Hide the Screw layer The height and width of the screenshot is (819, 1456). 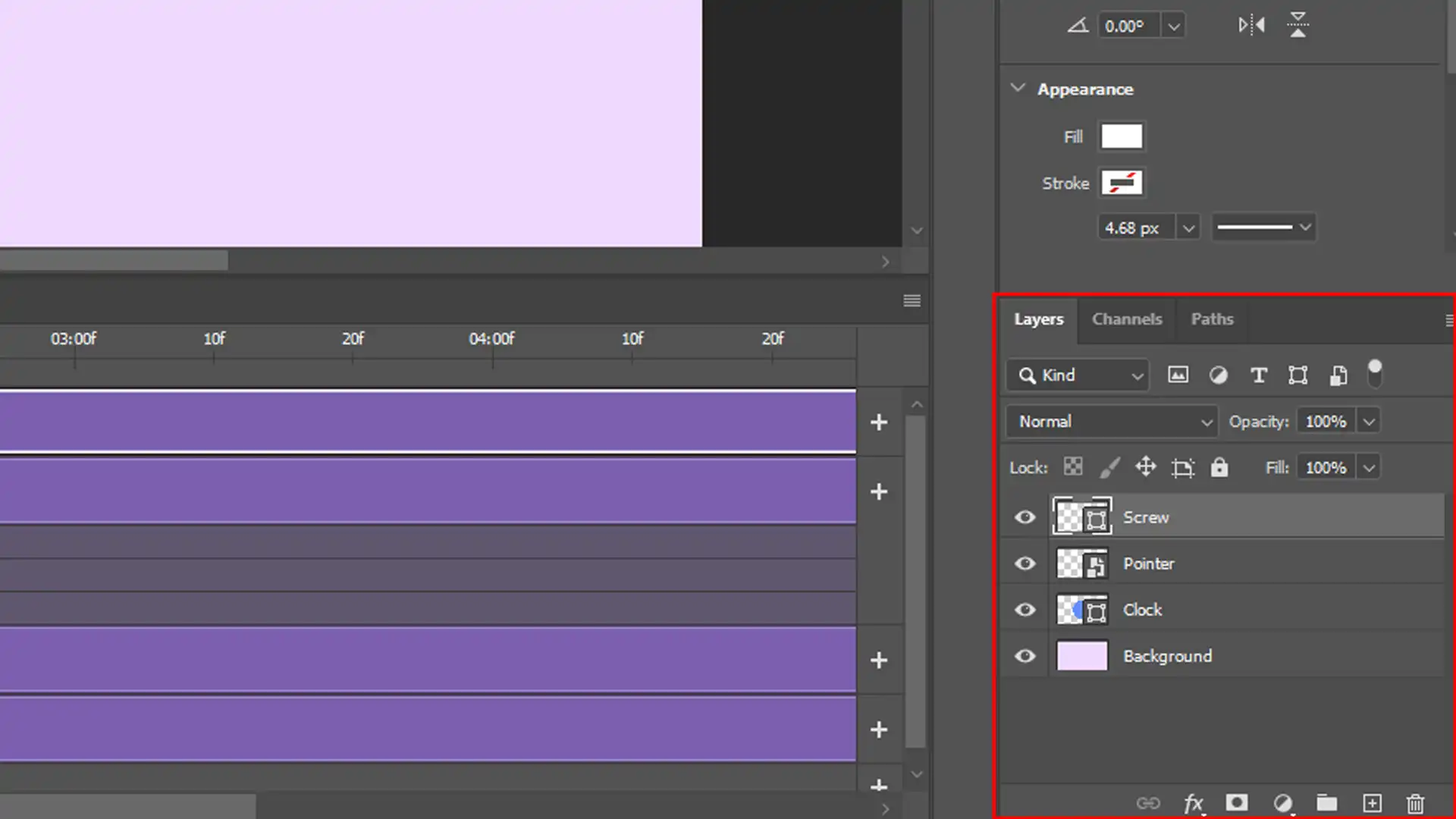1025,517
